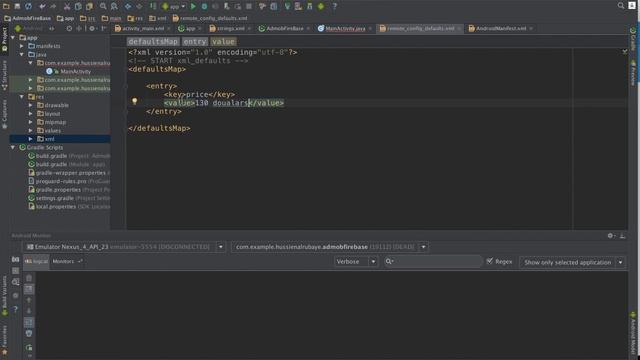Screen dimensions: 640x360
Task: Open Android Monitor settings gear
Action: (611, 236)
